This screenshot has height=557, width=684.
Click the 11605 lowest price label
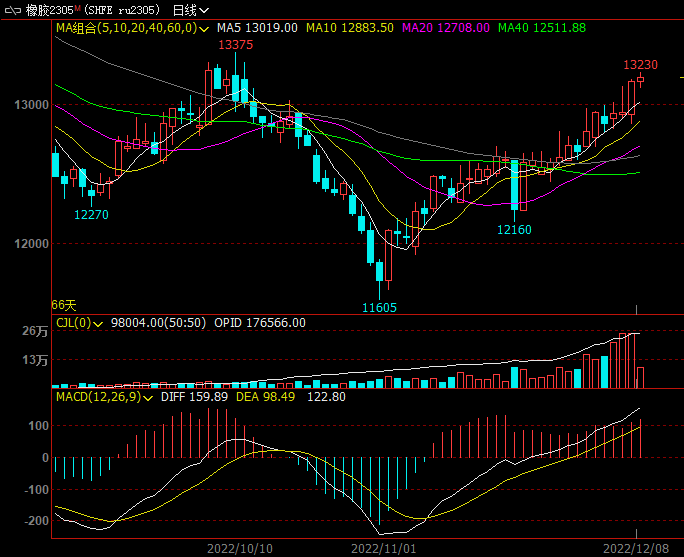coord(380,308)
